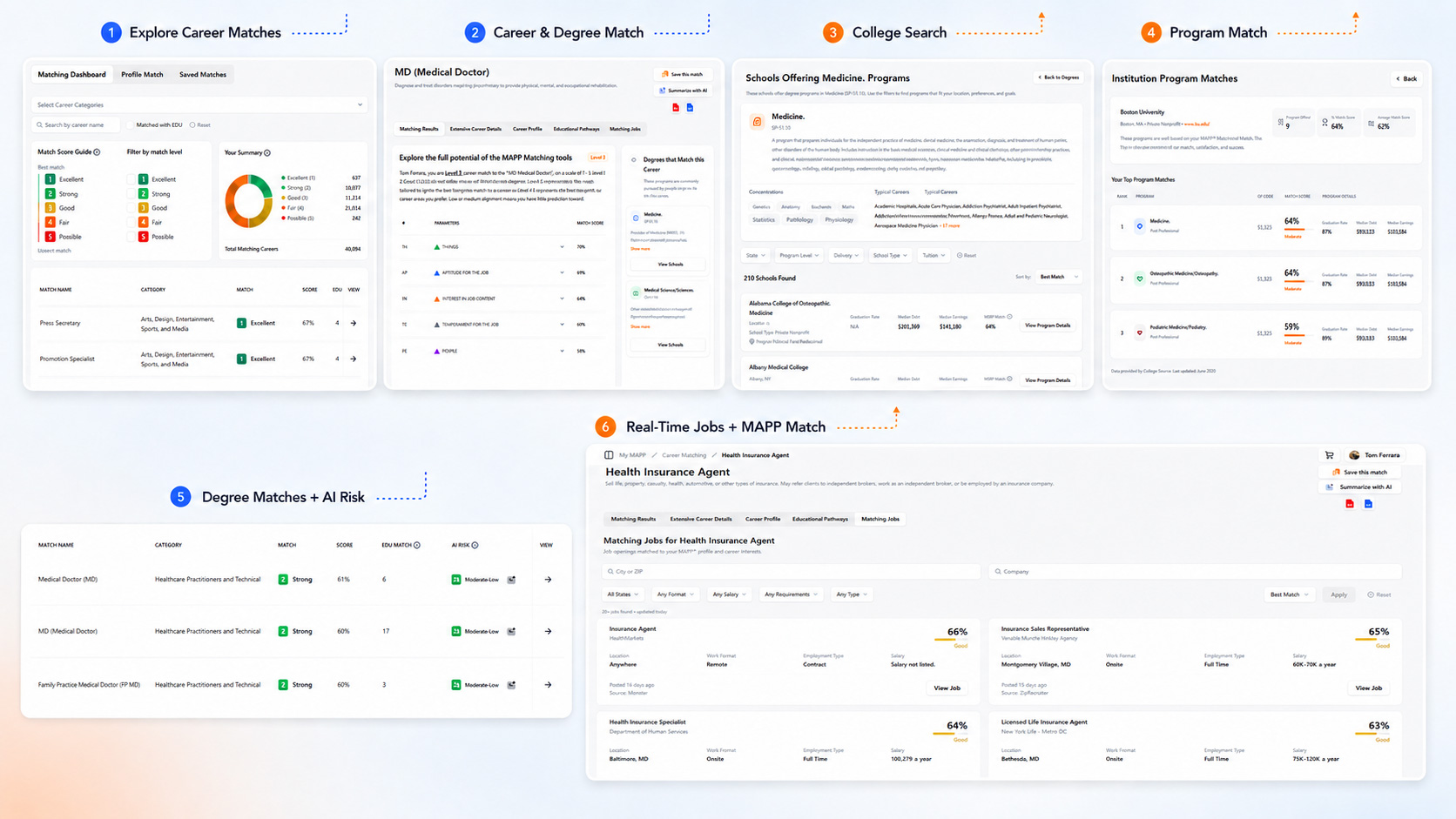Open Extensive Career Details tab in MD panel
The width and height of the screenshot is (1456, 819).
[x=475, y=129]
